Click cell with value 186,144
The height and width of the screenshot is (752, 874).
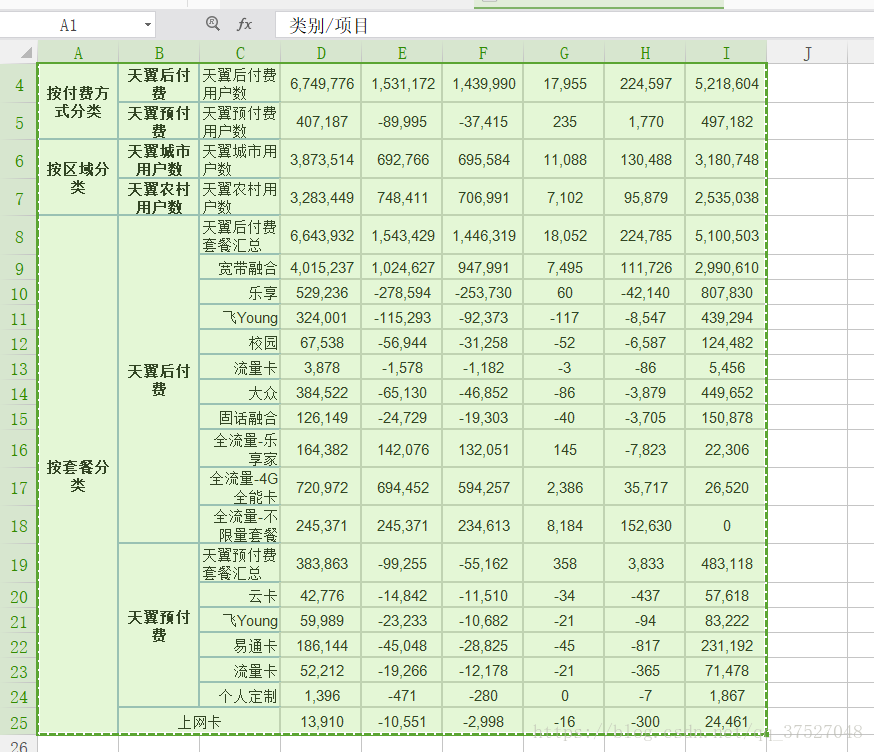click(321, 646)
